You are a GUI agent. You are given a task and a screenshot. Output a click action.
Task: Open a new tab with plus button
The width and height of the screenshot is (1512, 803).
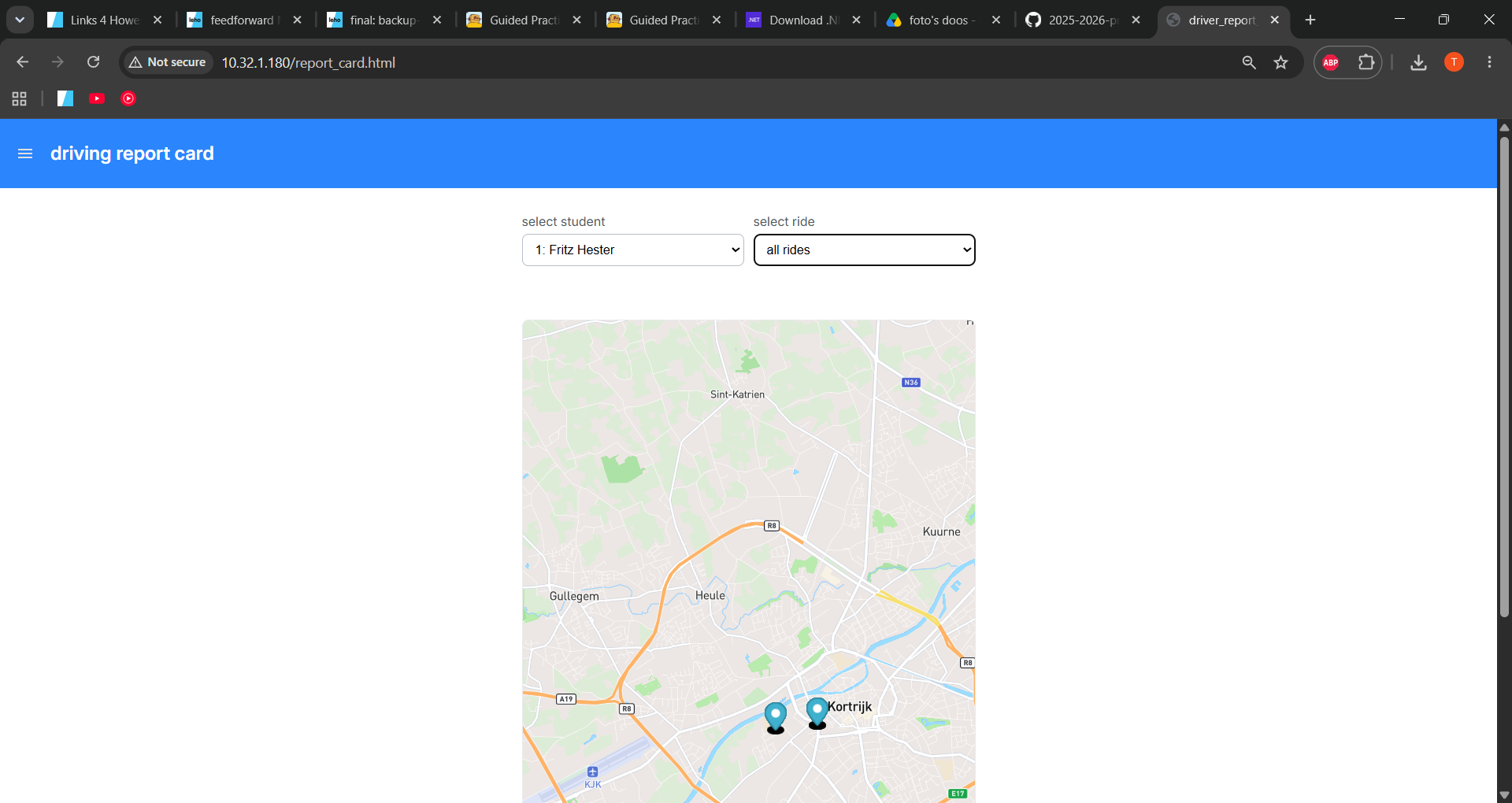pos(1310,20)
